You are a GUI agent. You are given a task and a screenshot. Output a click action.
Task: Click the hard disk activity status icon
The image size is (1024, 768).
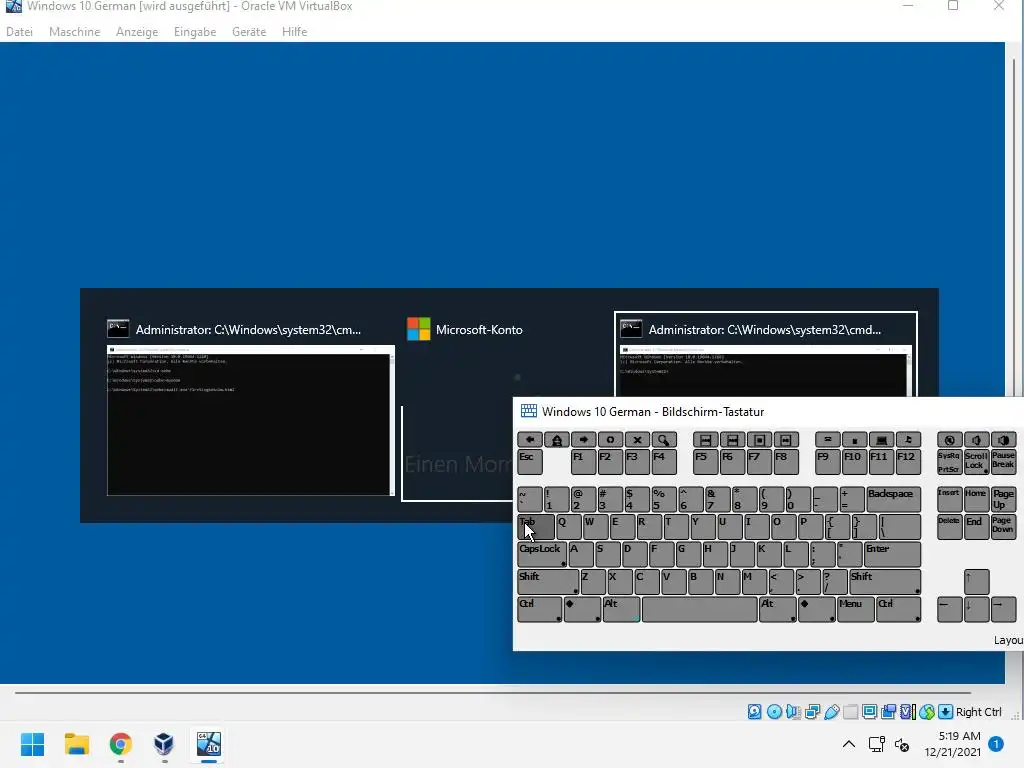(x=754, y=712)
